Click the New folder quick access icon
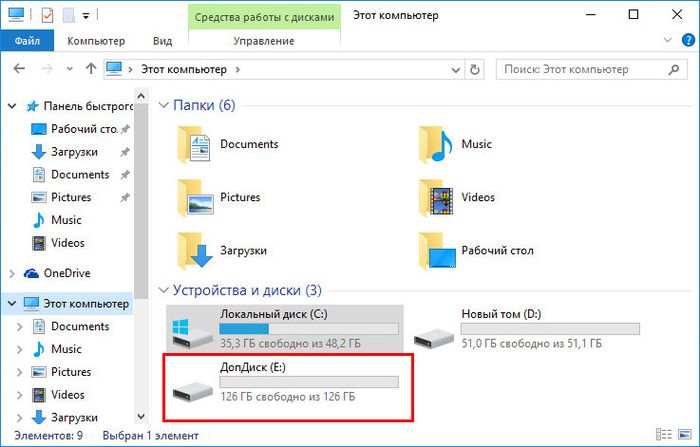Screen dimensions: 700x447 coord(68,15)
